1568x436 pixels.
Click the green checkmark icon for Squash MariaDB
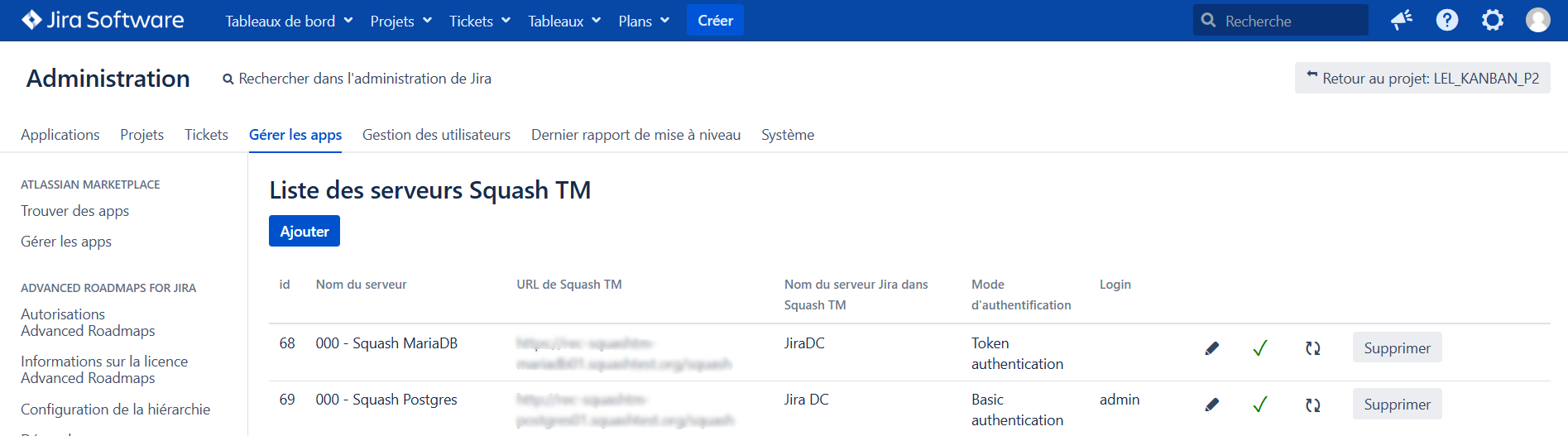point(1259,348)
